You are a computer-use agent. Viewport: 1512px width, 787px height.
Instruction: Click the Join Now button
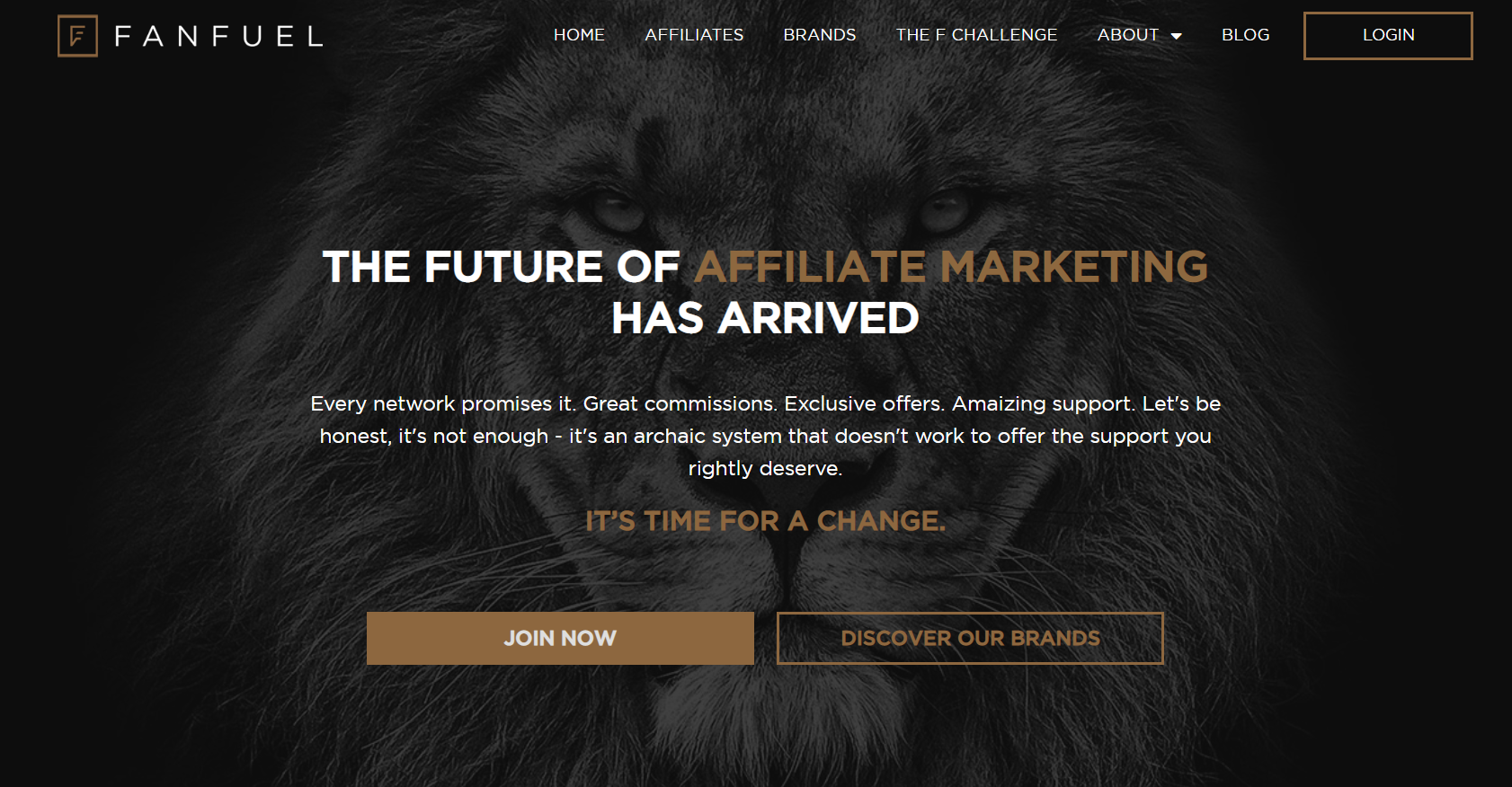click(x=560, y=638)
